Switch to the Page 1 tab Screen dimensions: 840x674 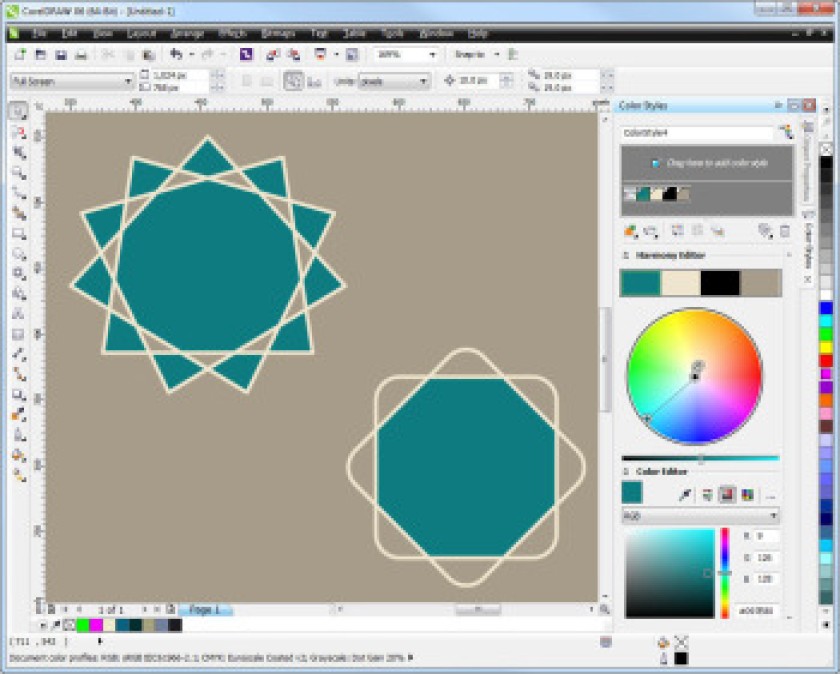(x=205, y=610)
